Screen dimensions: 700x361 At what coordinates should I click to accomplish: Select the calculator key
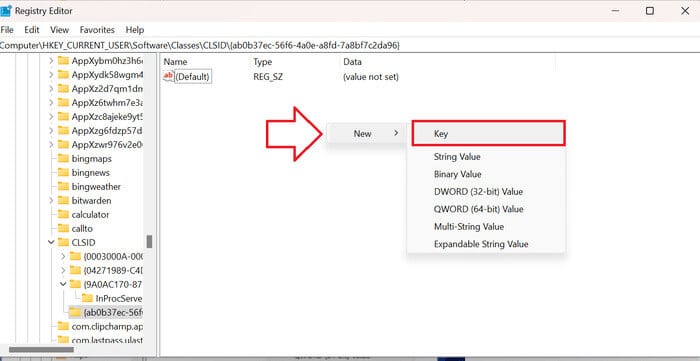point(90,214)
